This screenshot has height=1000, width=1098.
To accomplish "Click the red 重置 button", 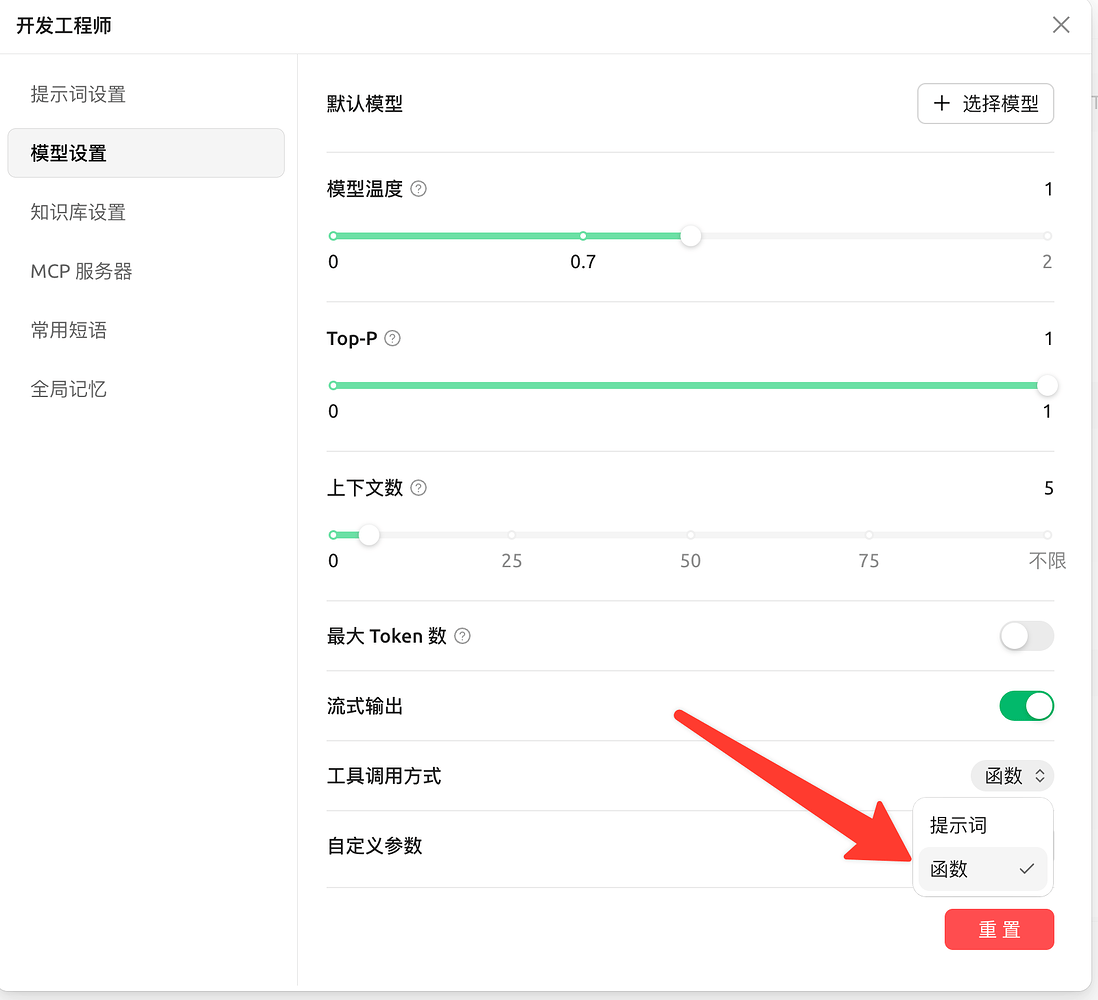I will pos(999,929).
